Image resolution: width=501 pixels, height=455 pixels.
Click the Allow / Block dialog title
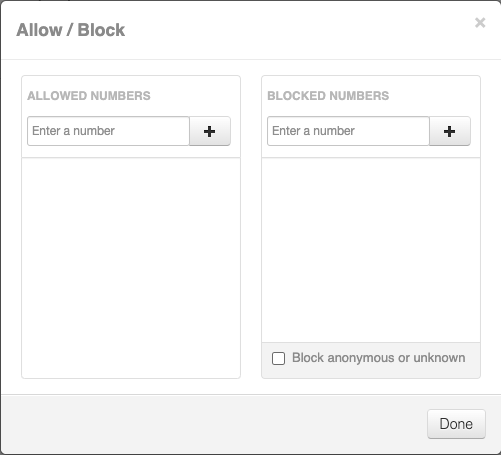pyautogui.click(x=71, y=30)
